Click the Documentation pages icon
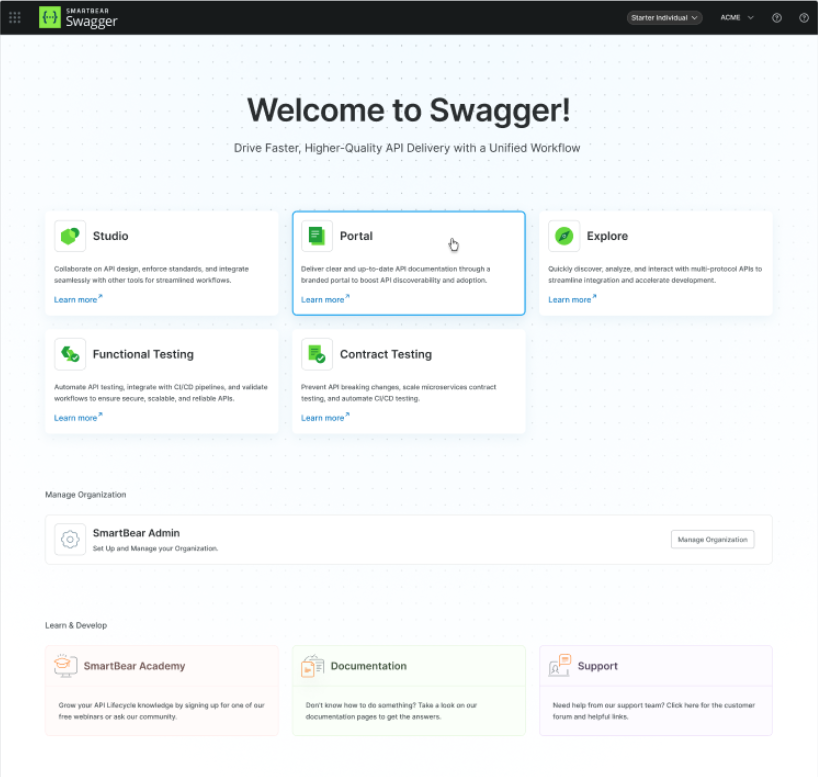818x777 pixels. [x=312, y=666]
